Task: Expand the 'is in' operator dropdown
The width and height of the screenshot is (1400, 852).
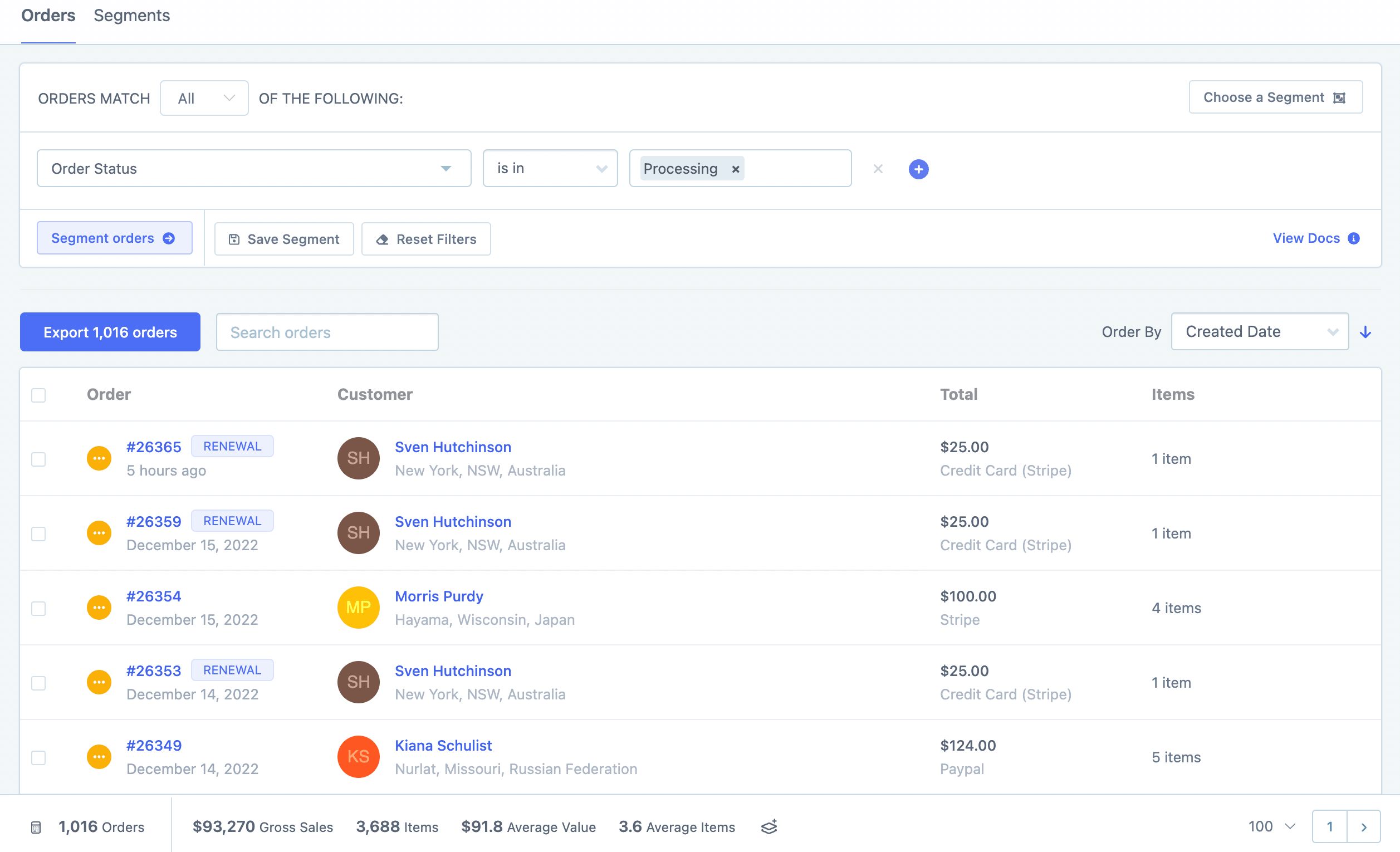Action: [x=550, y=169]
